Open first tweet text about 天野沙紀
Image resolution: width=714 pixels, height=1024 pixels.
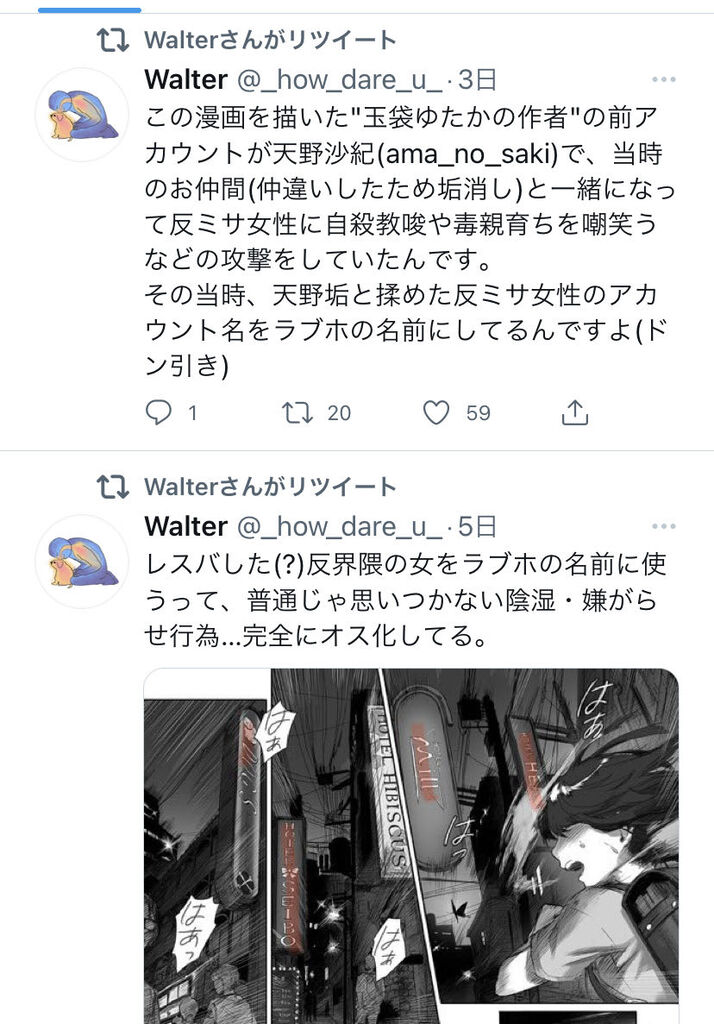click(x=409, y=242)
